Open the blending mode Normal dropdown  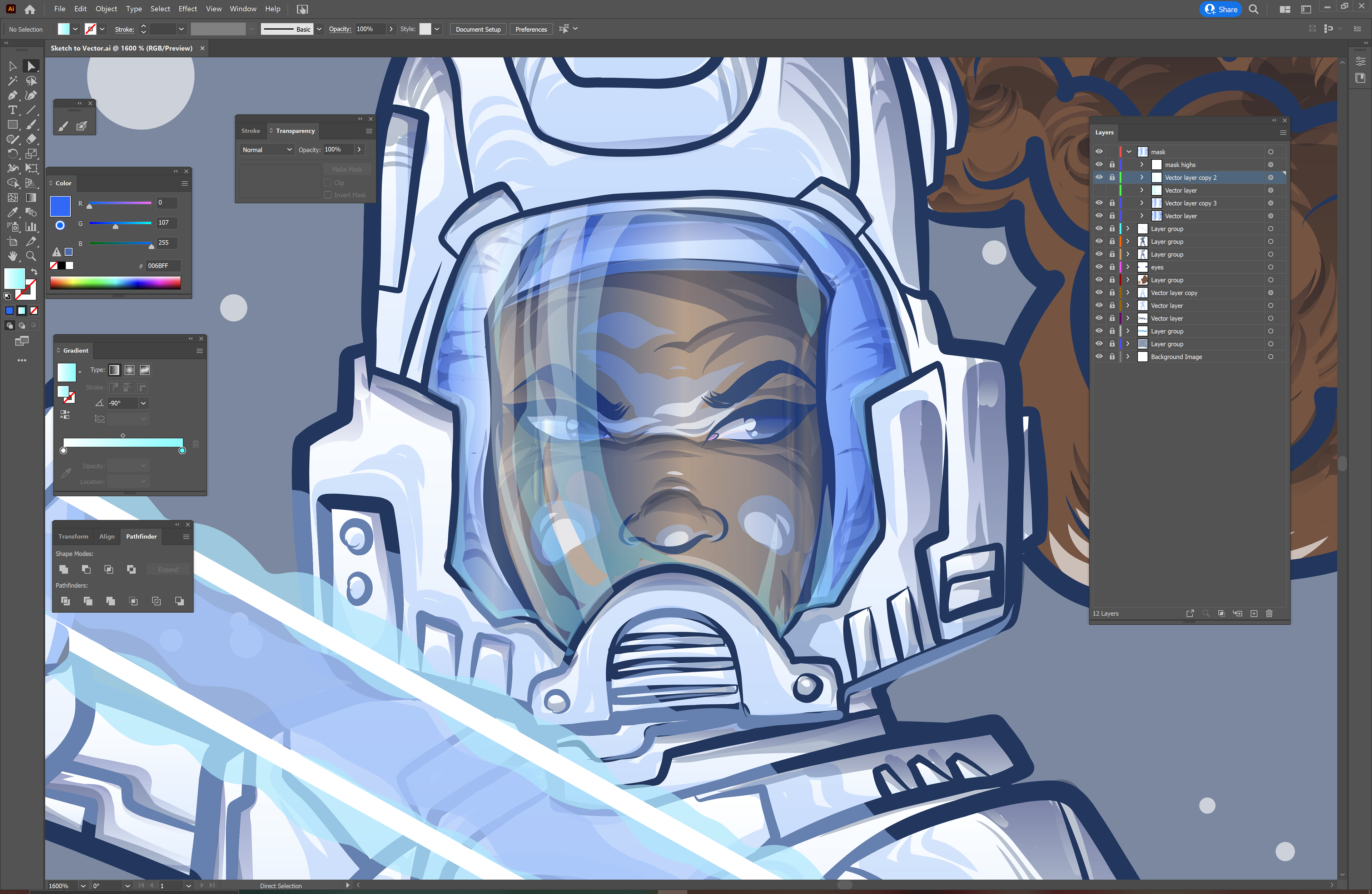[267, 149]
